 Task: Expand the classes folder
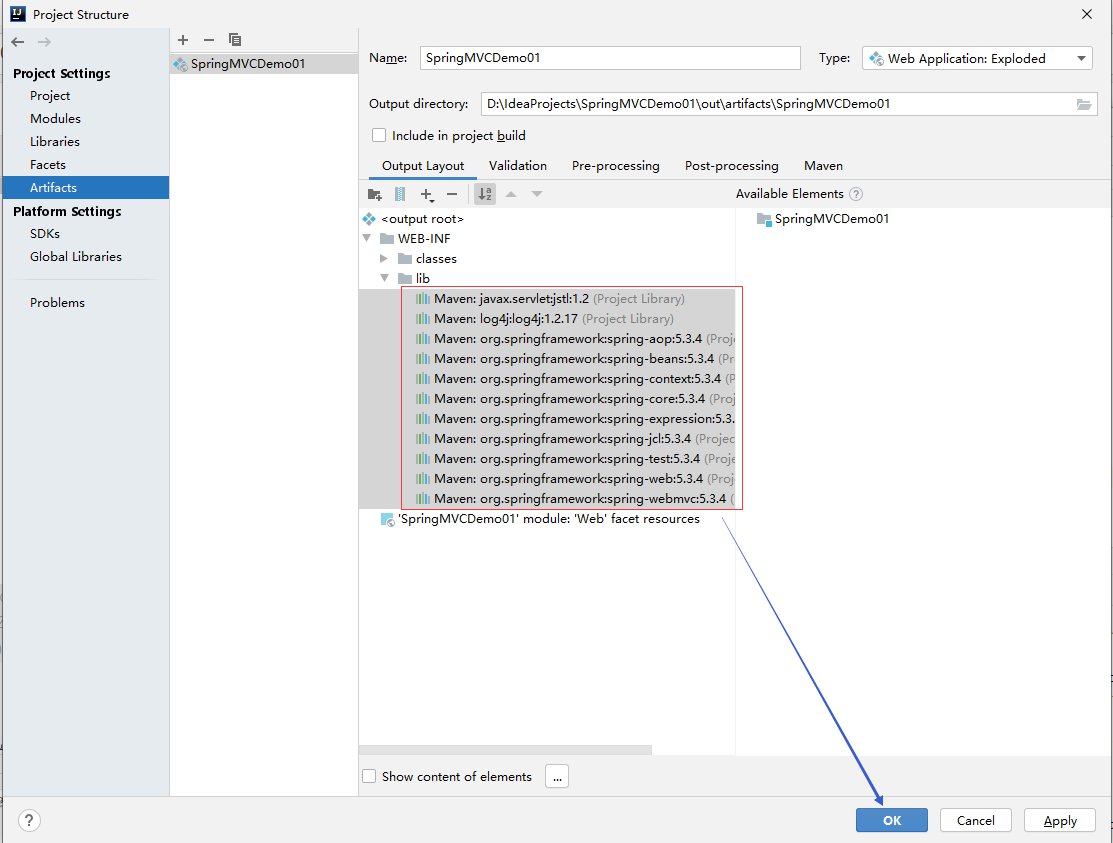[x=384, y=258]
